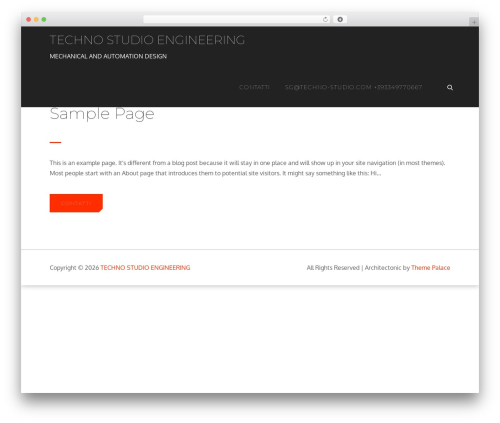Select the tagline MECHANICAL AND AUTOMATION DESIGN
This screenshot has height=423, width=500.
(108, 56)
